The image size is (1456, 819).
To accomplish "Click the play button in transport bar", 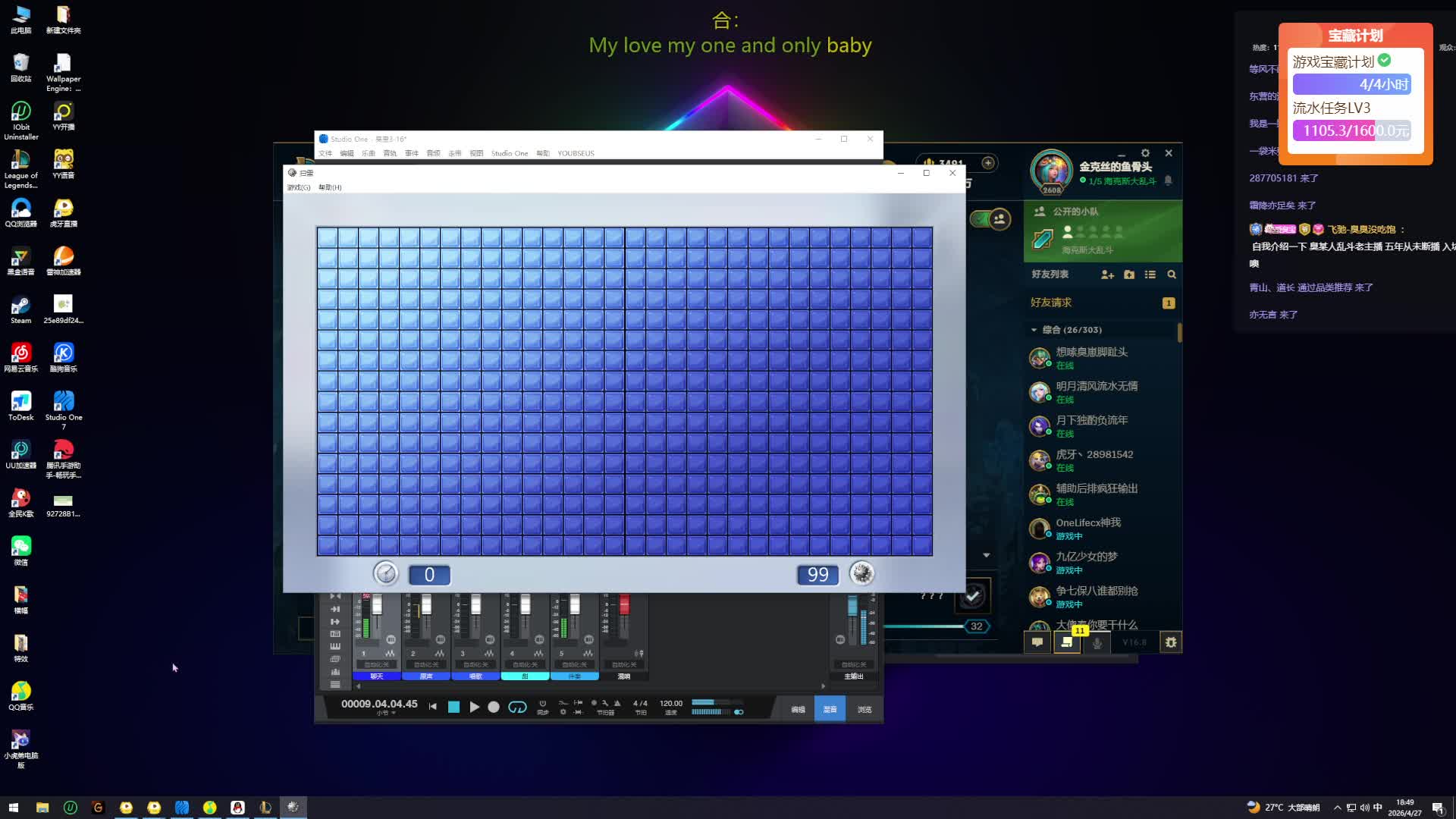I will (x=474, y=707).
